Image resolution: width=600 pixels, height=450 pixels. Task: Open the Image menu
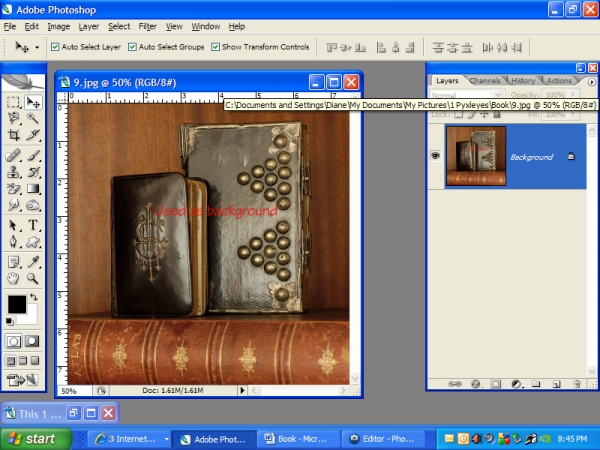59,26
